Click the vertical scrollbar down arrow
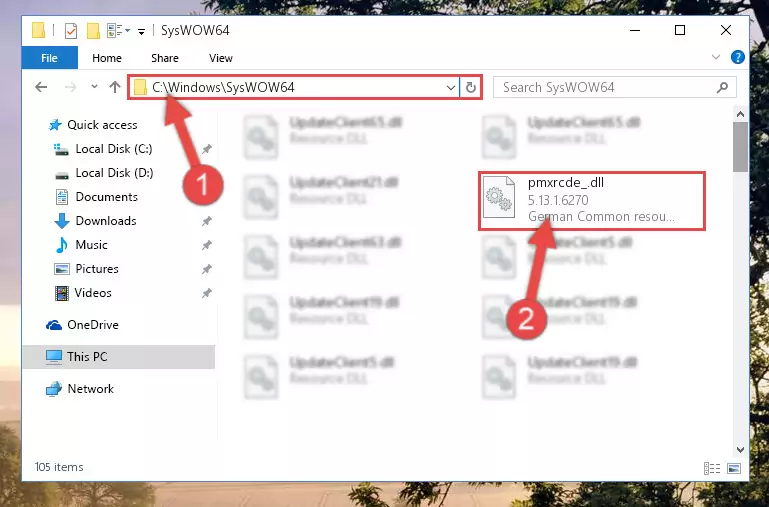 click(741, 450)
